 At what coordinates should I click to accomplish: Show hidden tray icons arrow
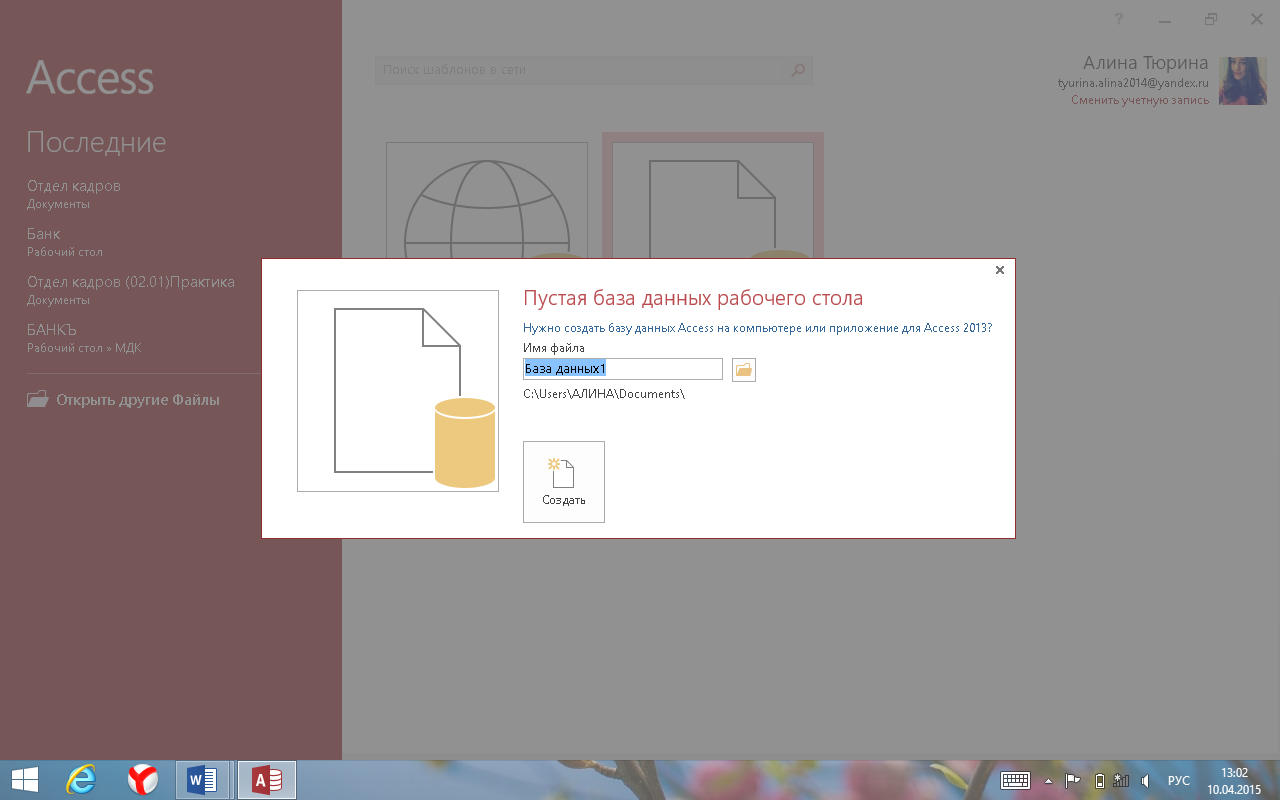tap(1048, 781)
